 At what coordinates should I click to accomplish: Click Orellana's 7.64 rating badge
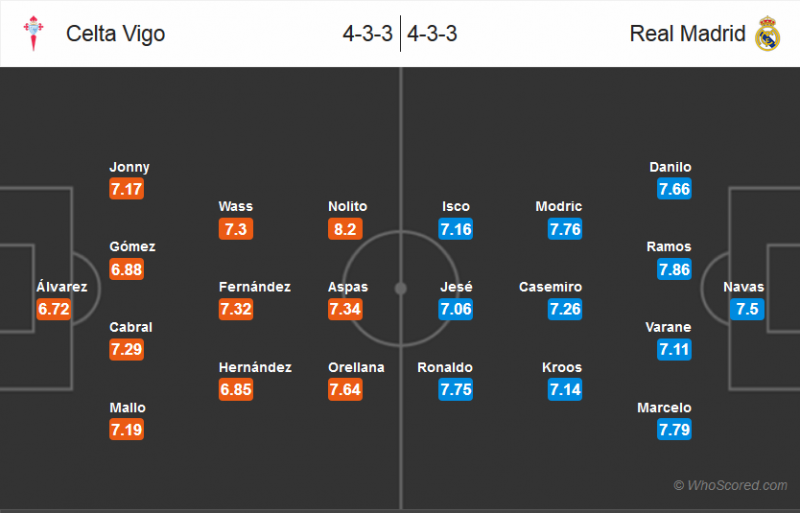point(347,390)
